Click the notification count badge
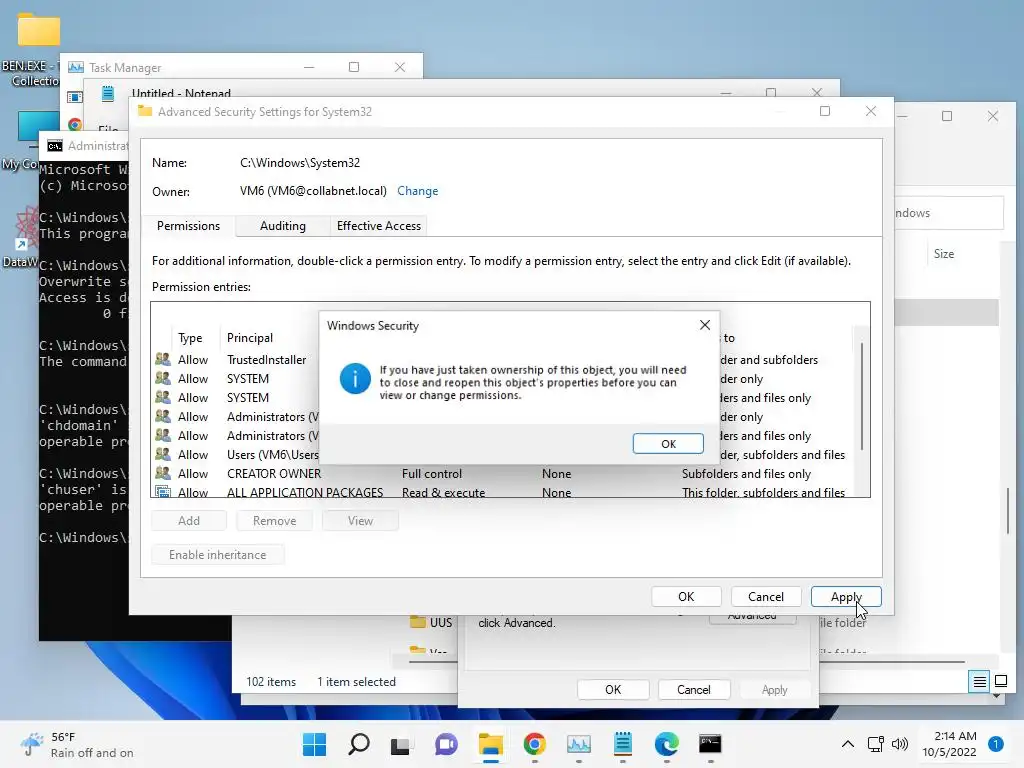This screenshot has height=768, width=1024. pyautogui.click(x=995, y=744)
